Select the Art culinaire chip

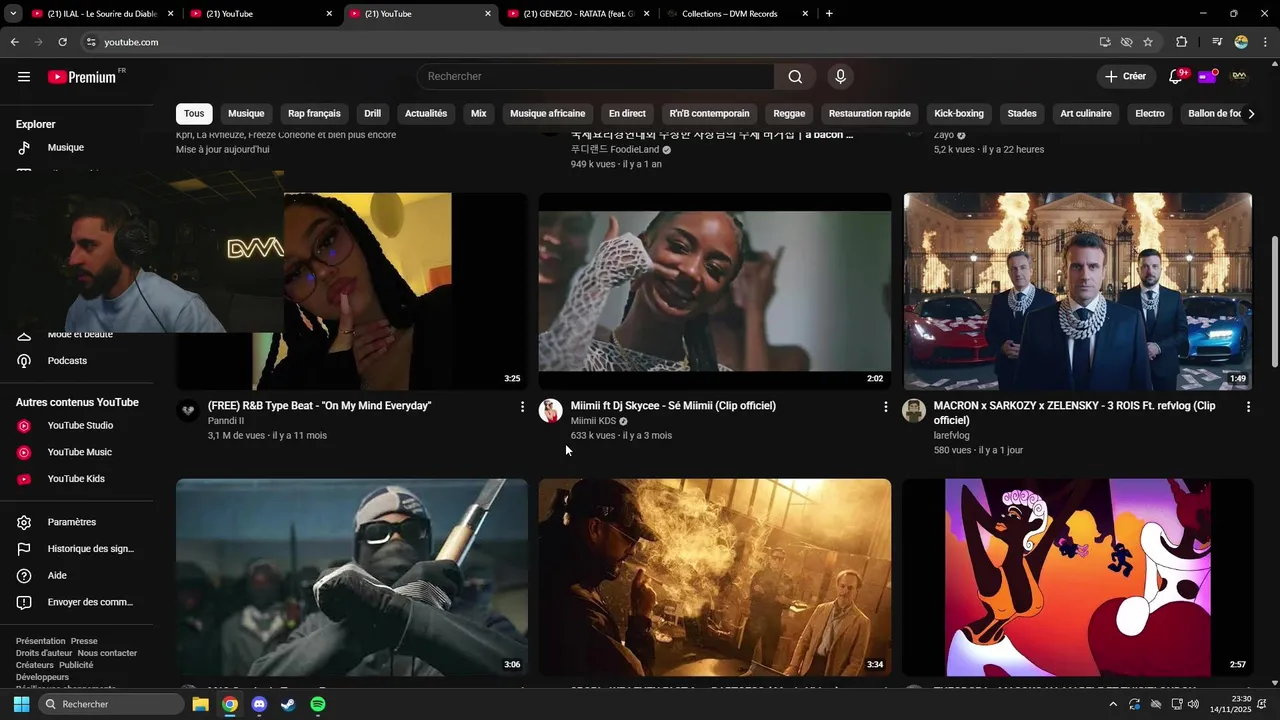pyautogui.click(x=1086, y=113)
